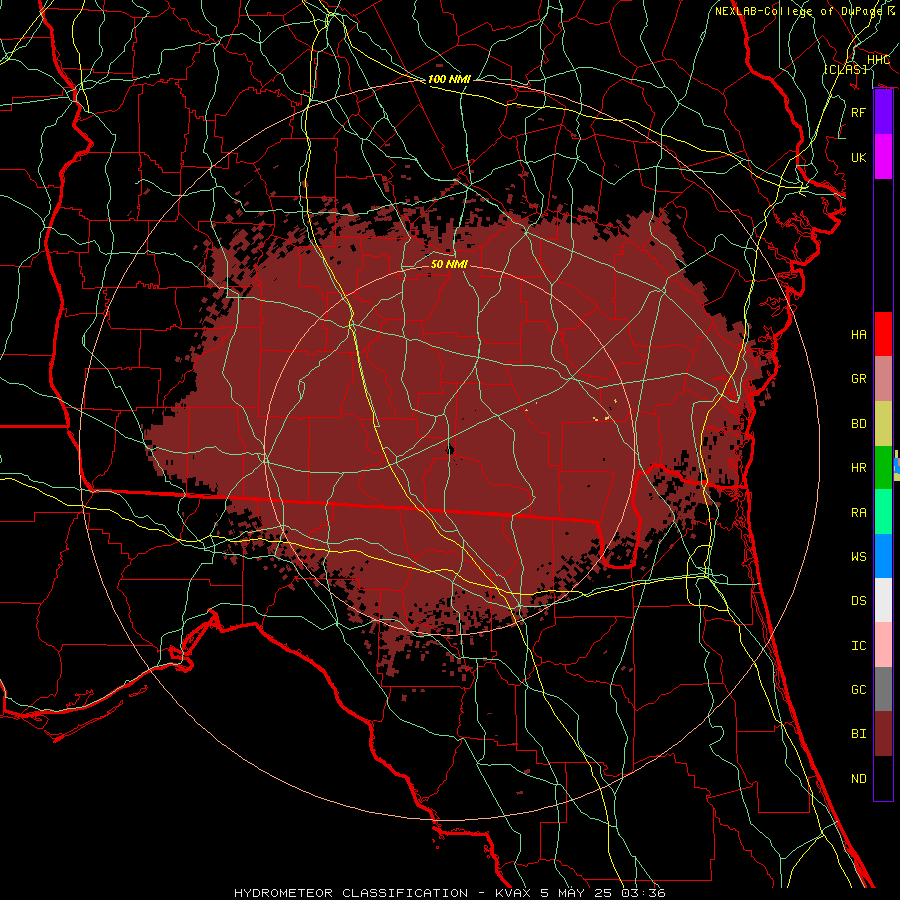Pick the RA light green legend swatch
Viewport: 900px width, 900px height.
click(883, 512)
